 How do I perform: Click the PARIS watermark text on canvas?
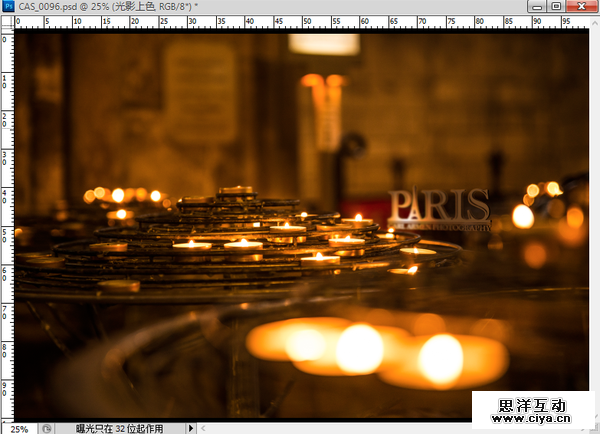point(438,205)
